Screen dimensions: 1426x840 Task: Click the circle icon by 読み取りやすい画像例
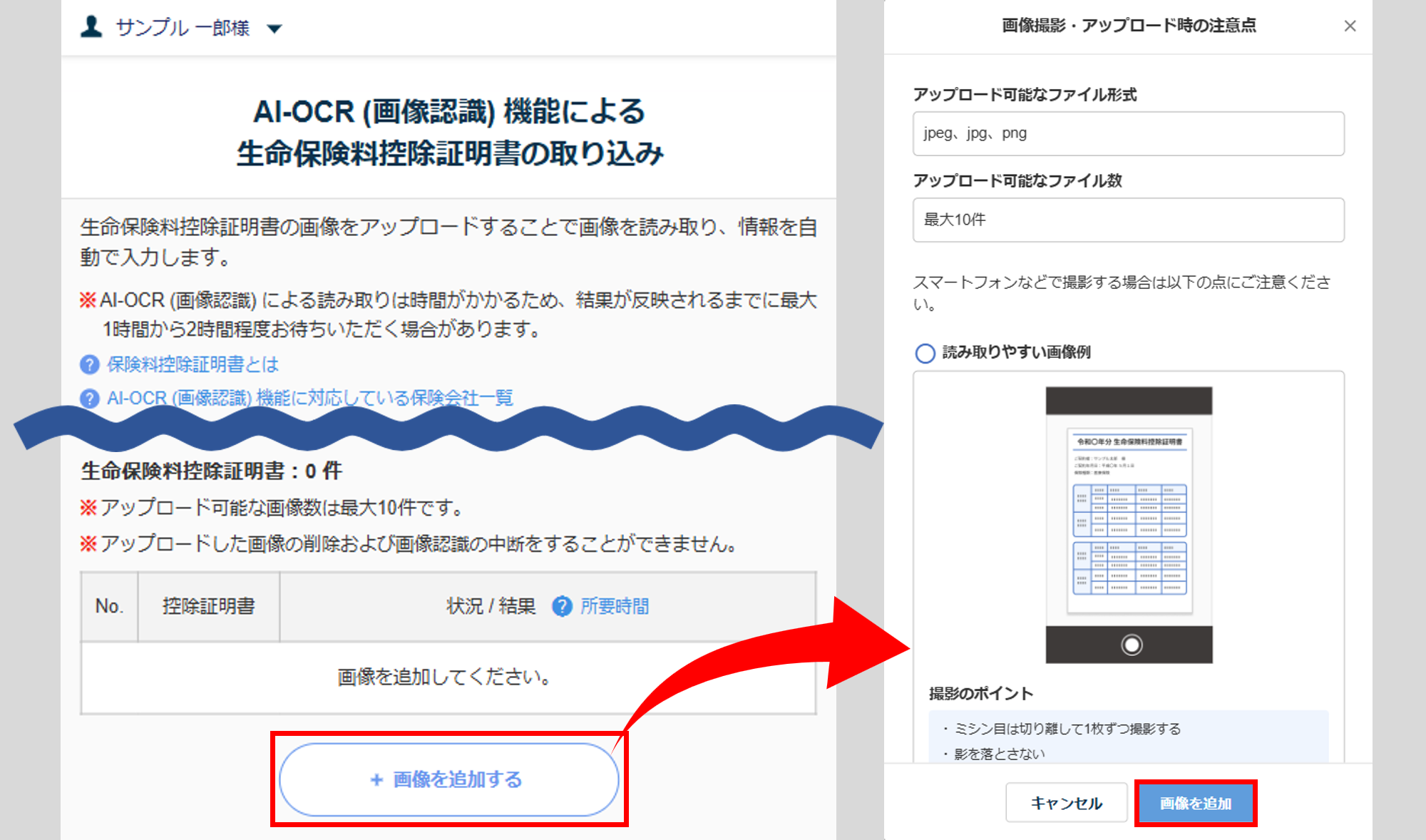(x=925, y=353)
